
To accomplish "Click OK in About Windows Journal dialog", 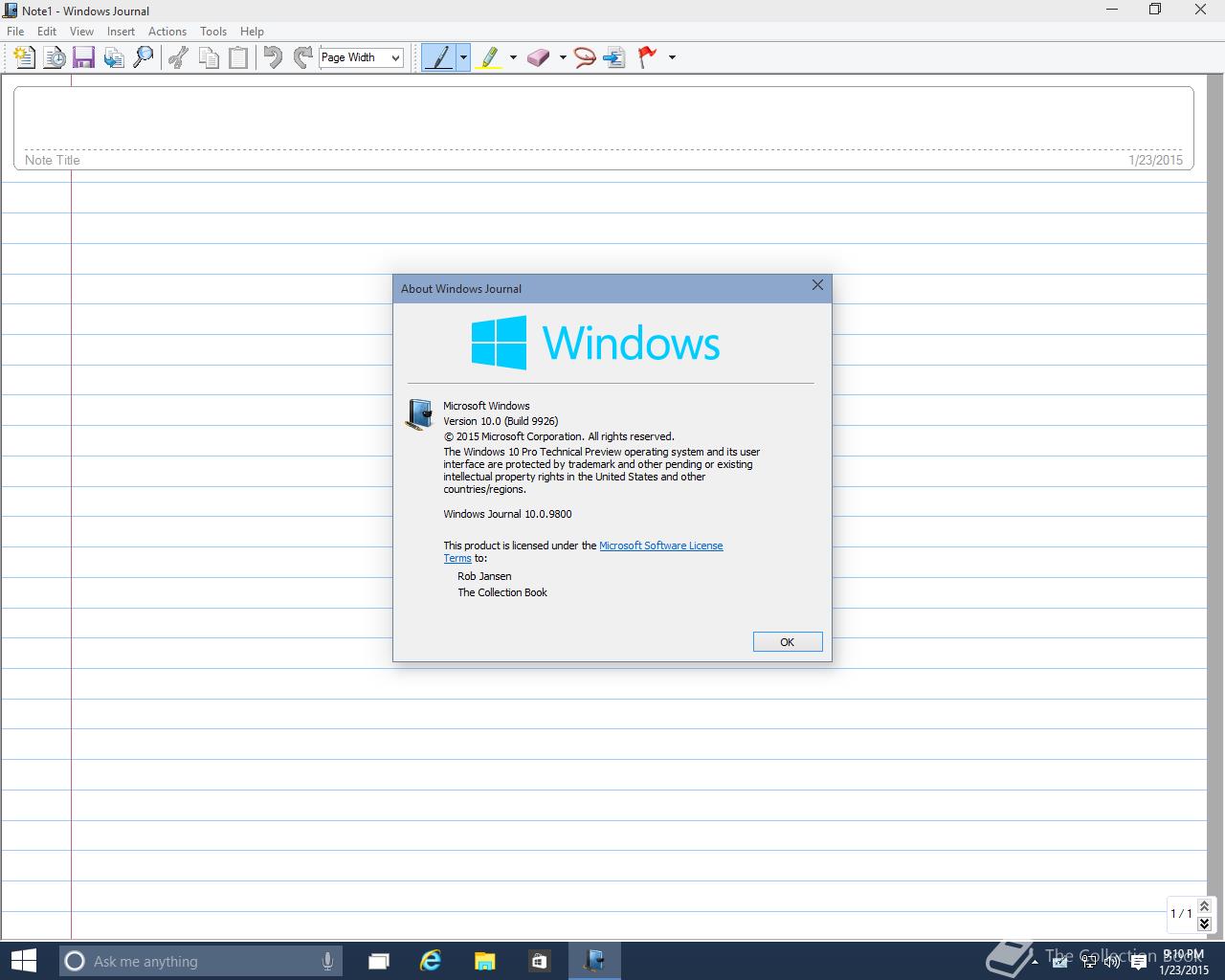I will [788, 642].
